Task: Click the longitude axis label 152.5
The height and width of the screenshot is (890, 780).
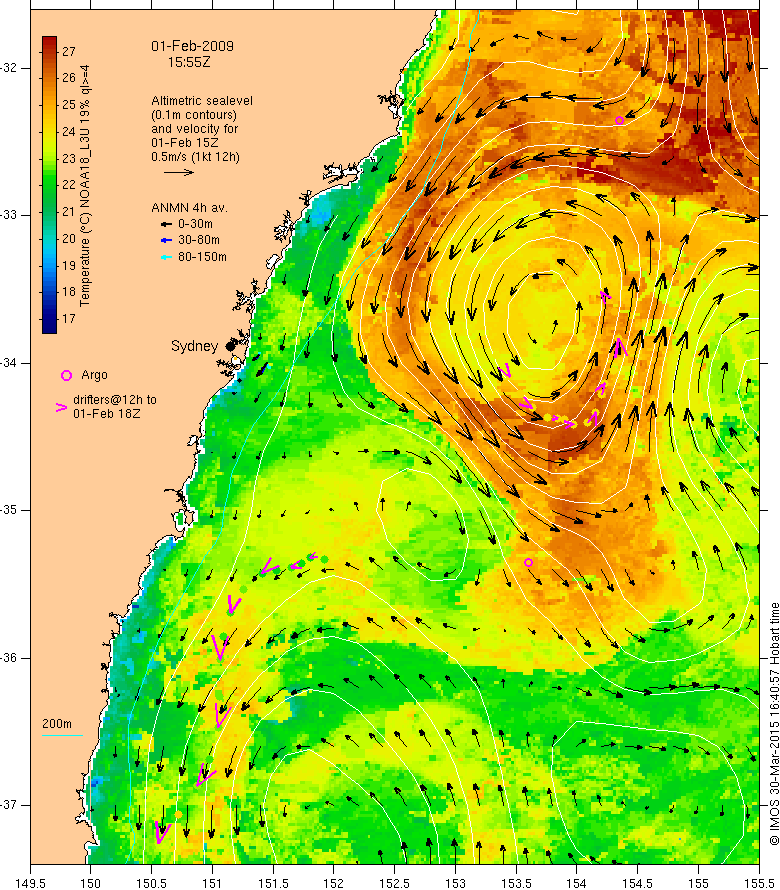Action: (395, 884)
